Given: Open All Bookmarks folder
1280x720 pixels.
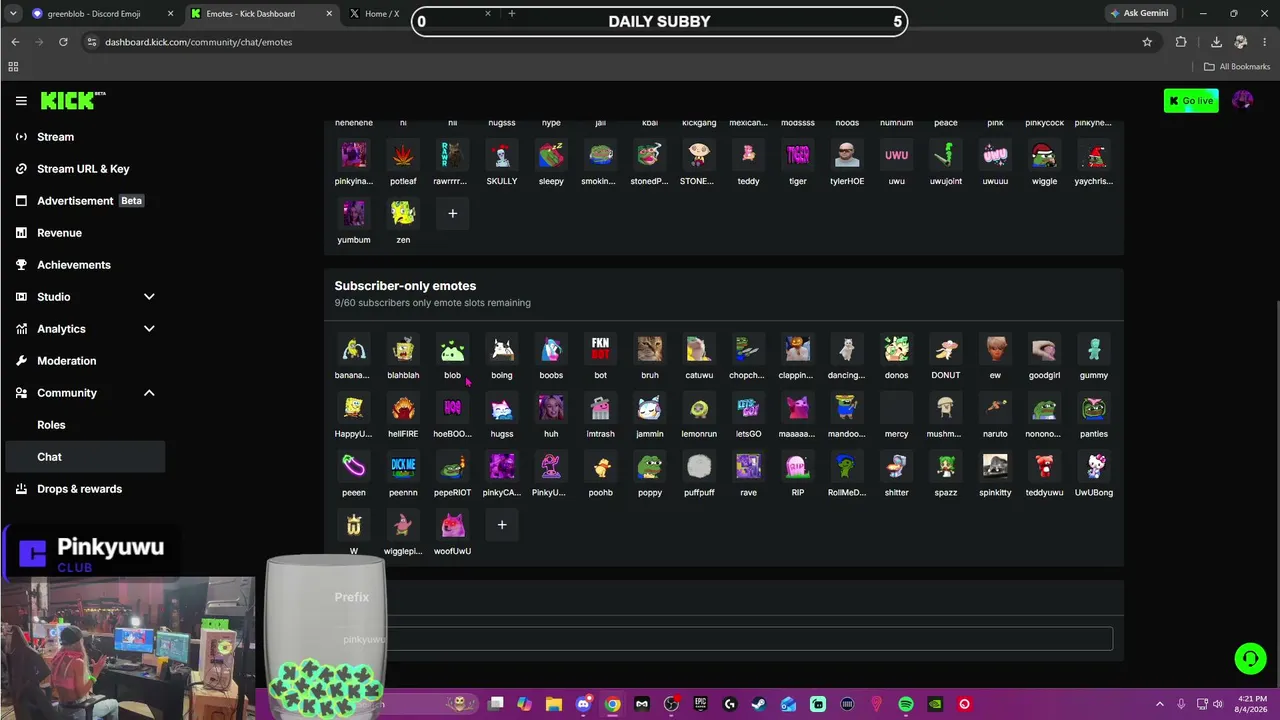Looking at the screenshot, I should (x=1237, y=67).
